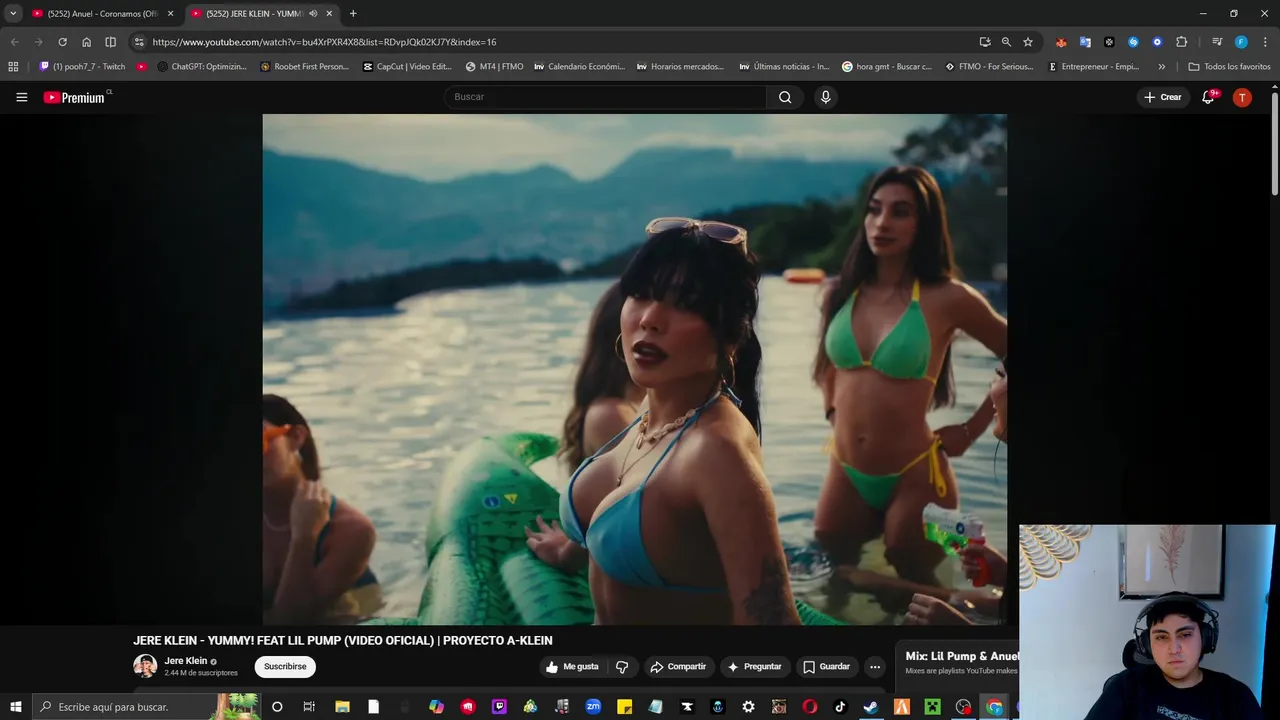
Task: Open Chrome profile avatar
Action: click(1241, 42)
